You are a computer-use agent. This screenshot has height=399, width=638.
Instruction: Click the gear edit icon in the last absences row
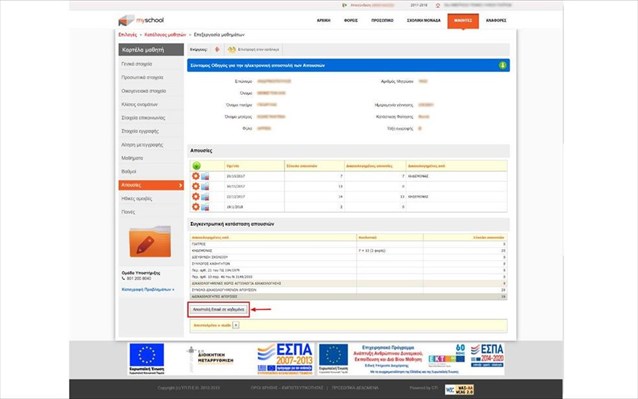(x=196, y=207)
